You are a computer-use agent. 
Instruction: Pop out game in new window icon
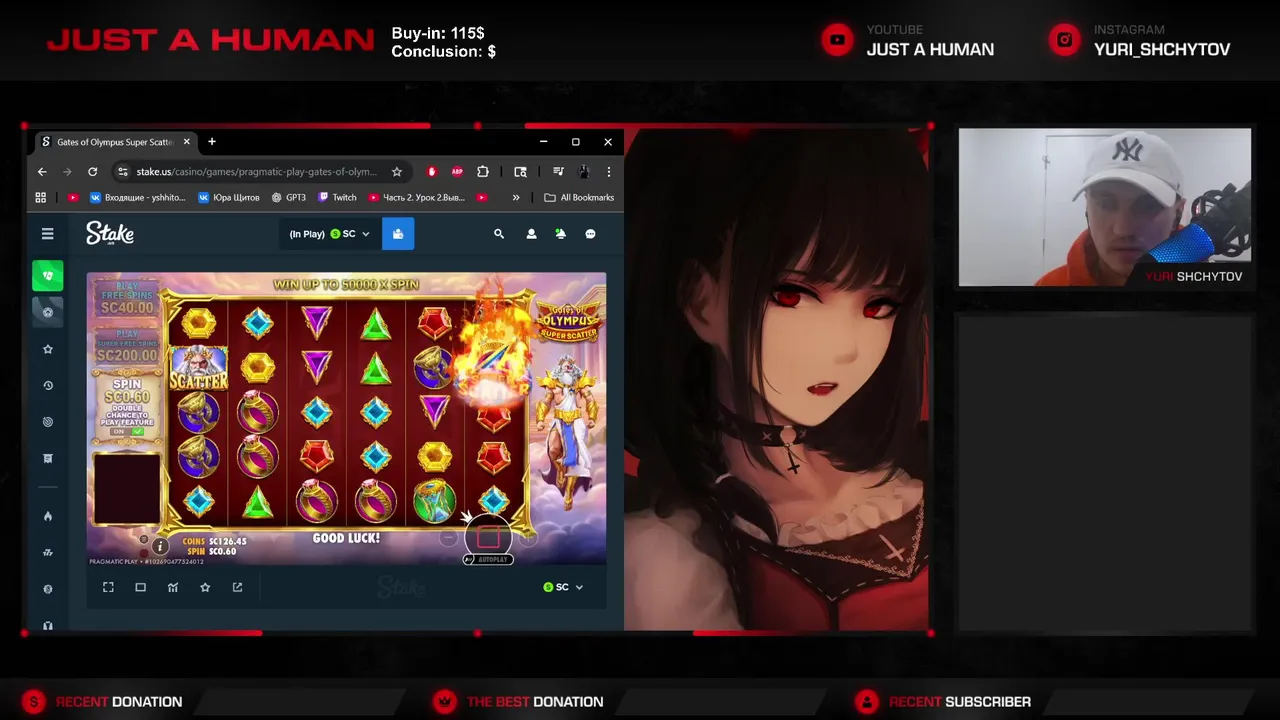(237, 587)
